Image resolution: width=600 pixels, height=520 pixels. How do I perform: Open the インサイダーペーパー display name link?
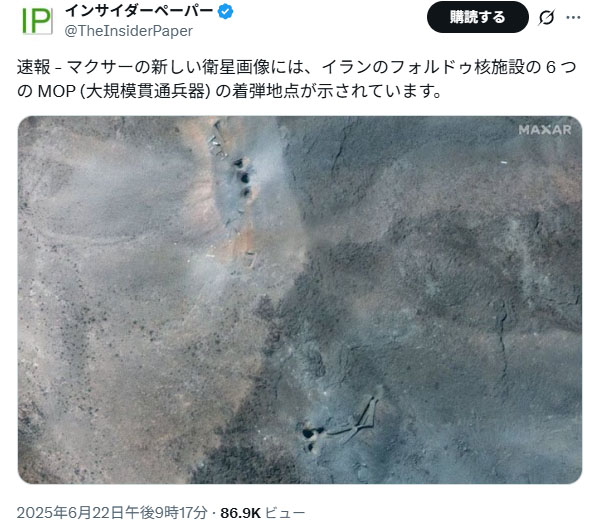point(139,11)
